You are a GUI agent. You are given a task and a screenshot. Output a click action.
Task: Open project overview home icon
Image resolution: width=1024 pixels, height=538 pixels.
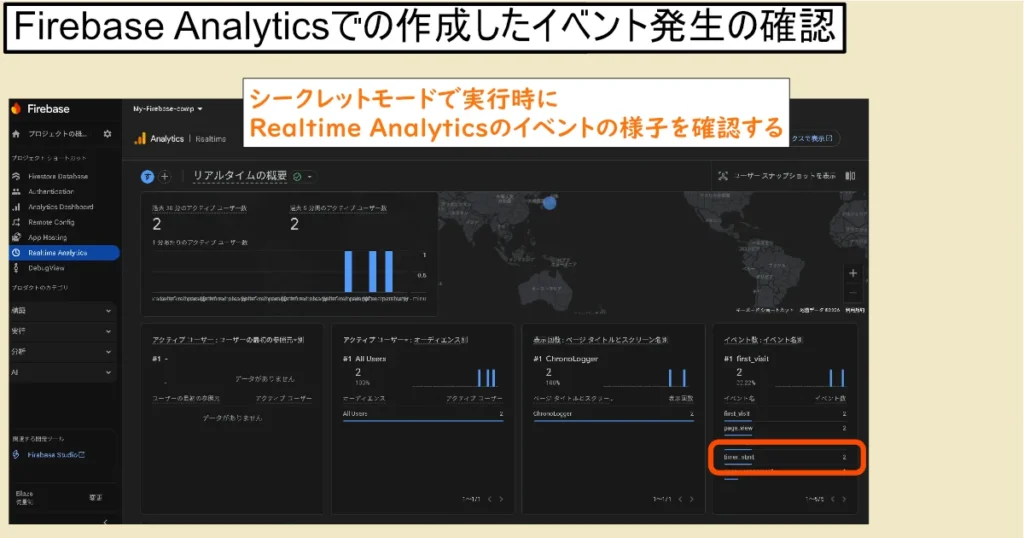16,134
